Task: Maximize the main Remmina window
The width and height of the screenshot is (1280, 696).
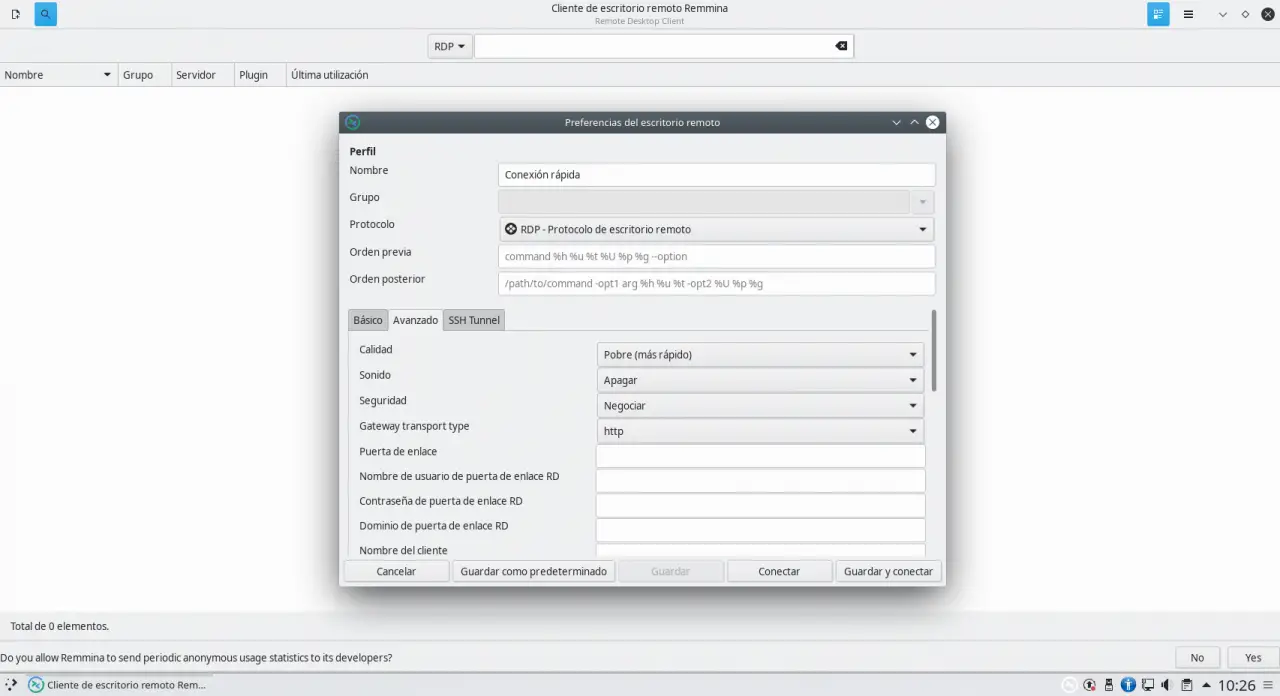Action: 1245,14
